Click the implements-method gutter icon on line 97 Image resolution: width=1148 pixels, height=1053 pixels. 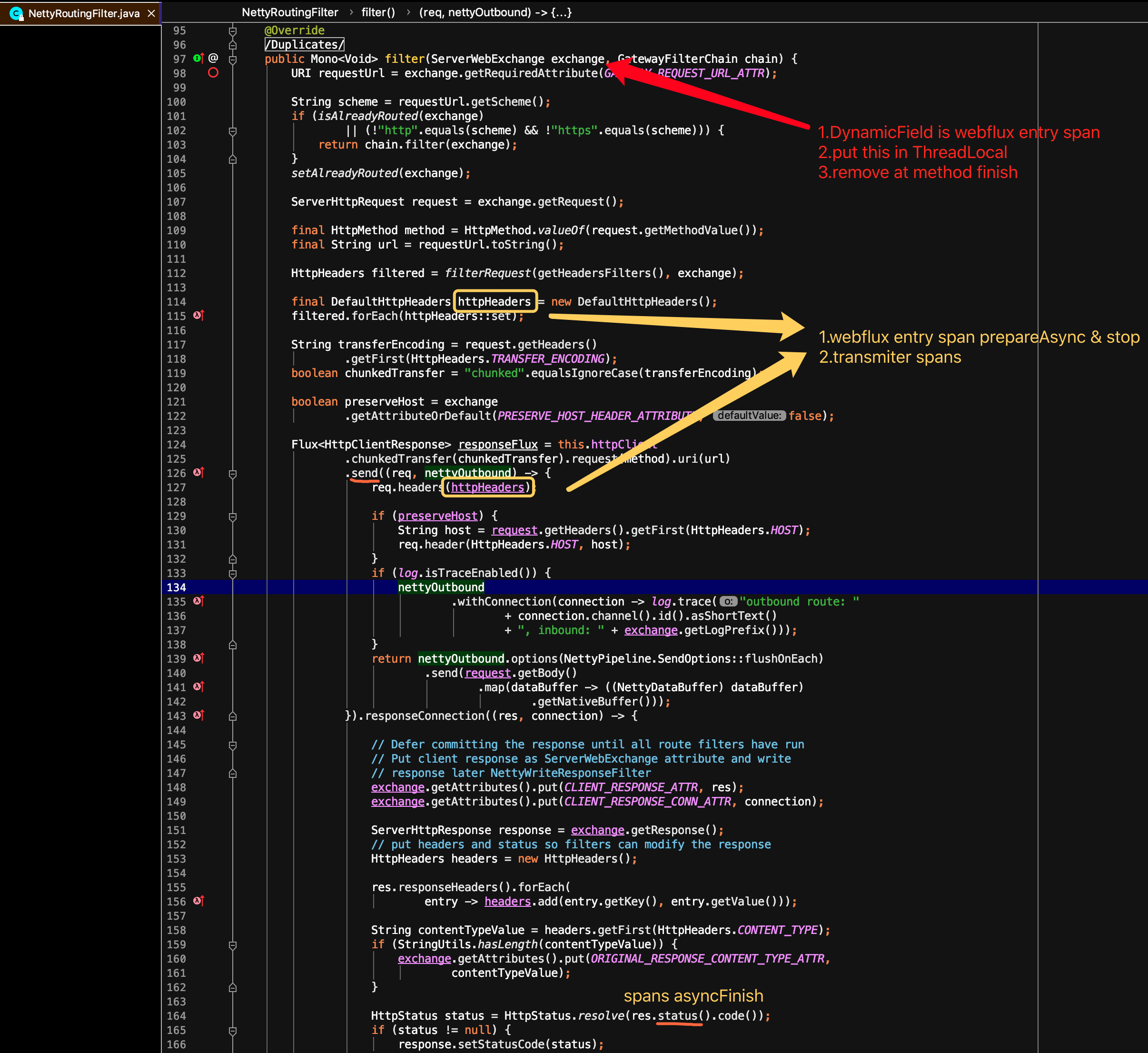[x=198, y=58]
